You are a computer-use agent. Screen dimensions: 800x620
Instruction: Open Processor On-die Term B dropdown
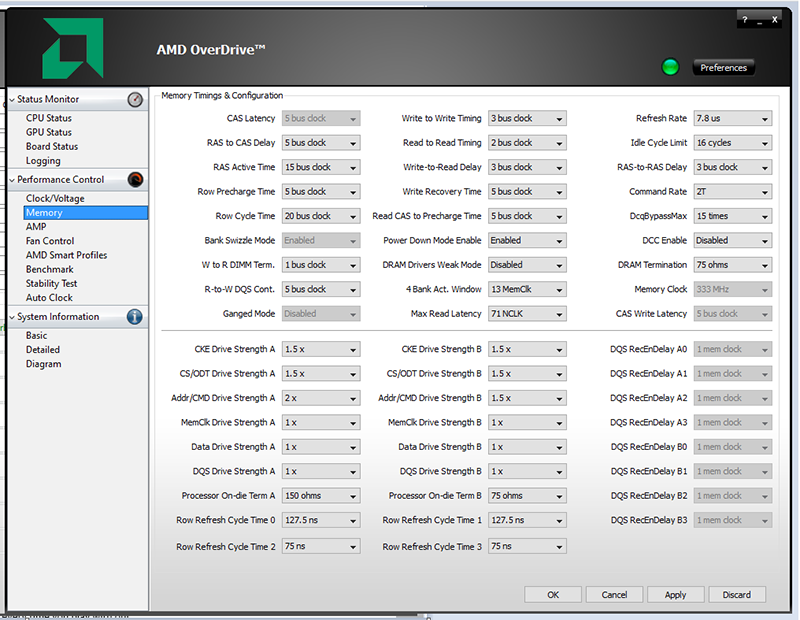pos(528,496)
